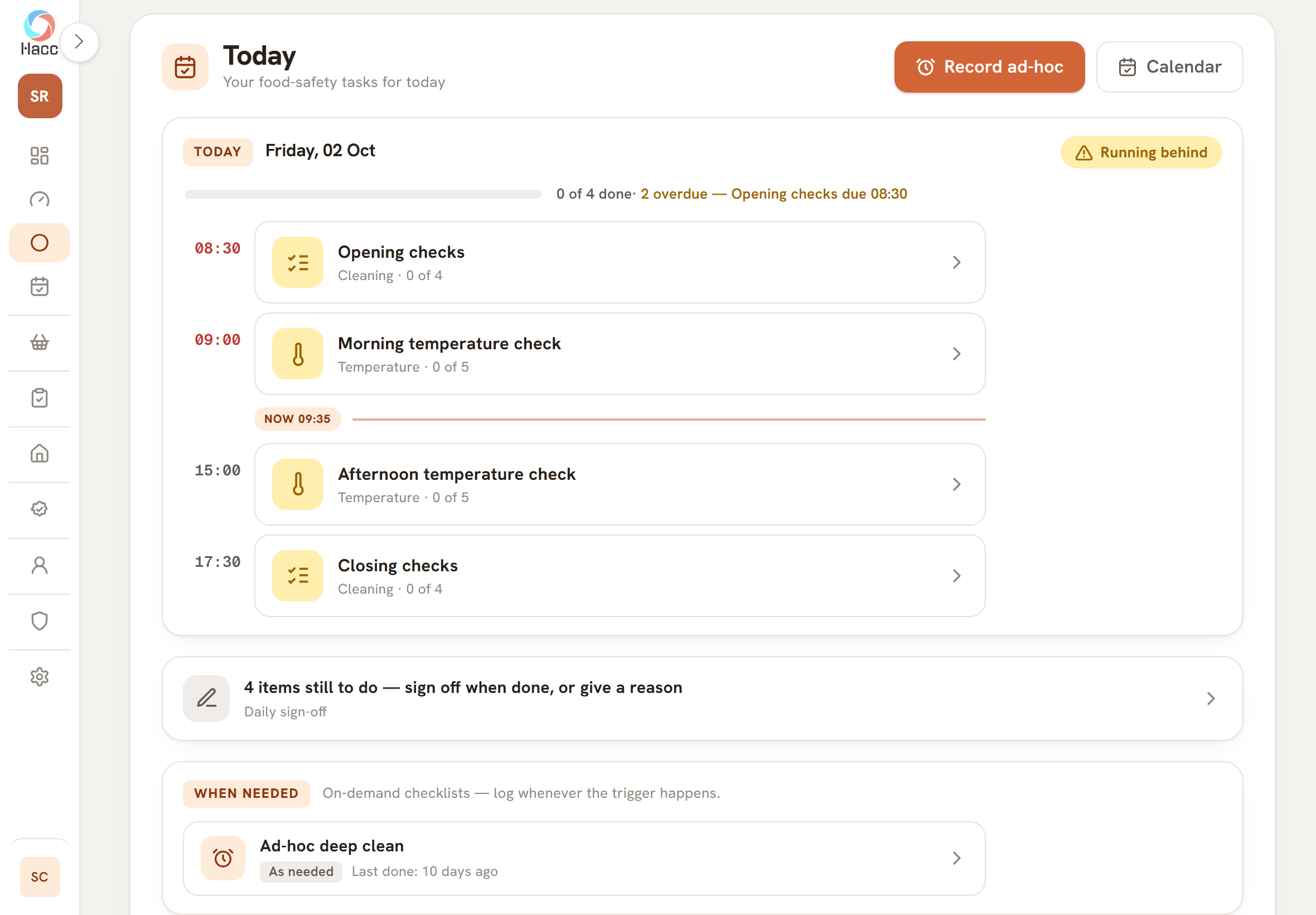Screen dimensions: 1316x915
Task: Open the gauge icon in the sidebar
Action: (x=40, y=199)
